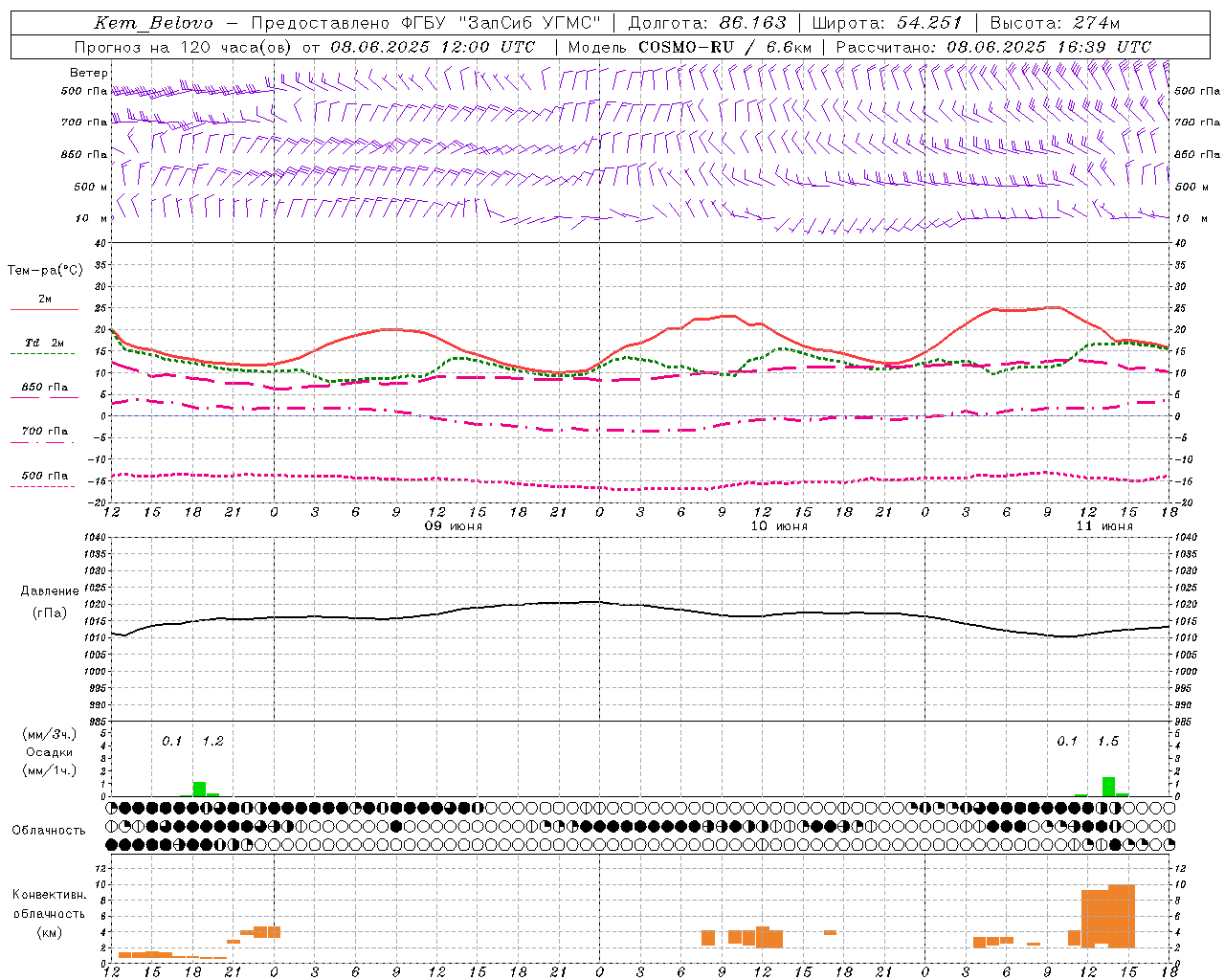This screenshot has width=1225, height=980.
Task: Click the Осадки precipitation label
Action: [49, 752]
